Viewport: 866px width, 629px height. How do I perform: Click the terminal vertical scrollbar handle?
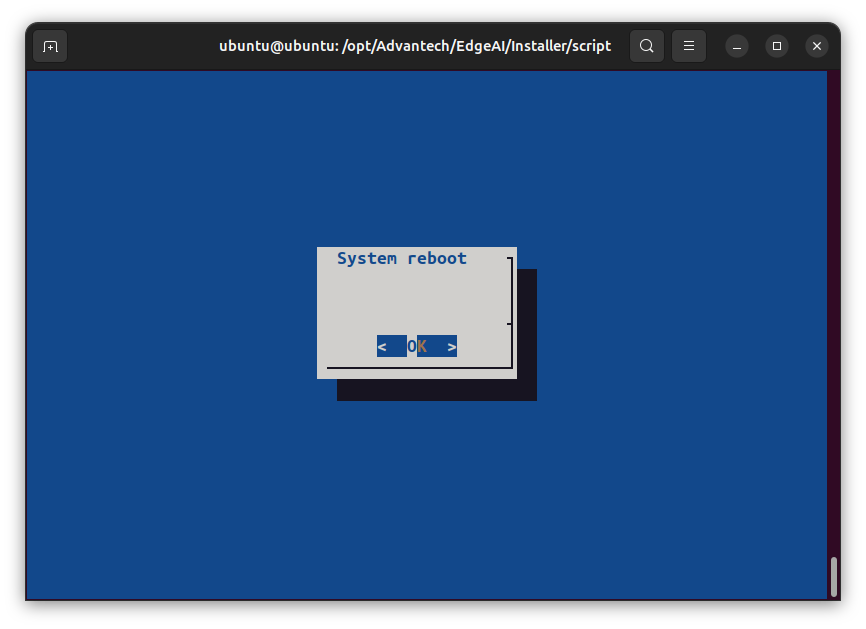pos(834,577)
